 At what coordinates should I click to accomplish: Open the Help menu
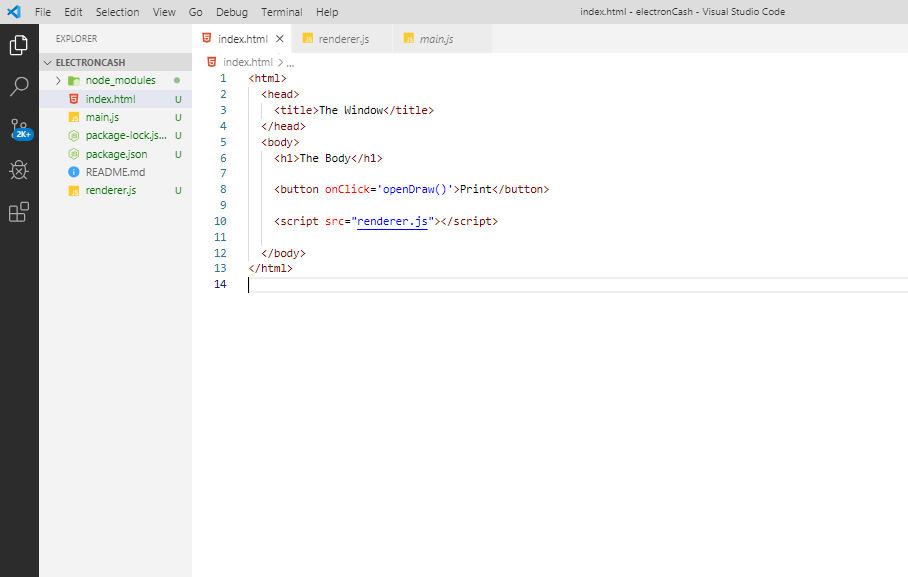click(x=327, y=12)
